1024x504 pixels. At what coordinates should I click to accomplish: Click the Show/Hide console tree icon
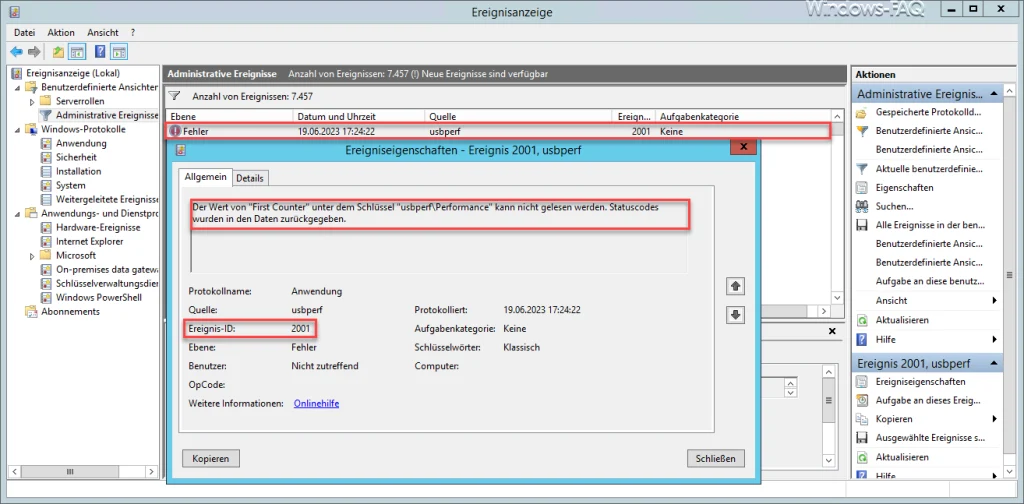pos(77,52)
